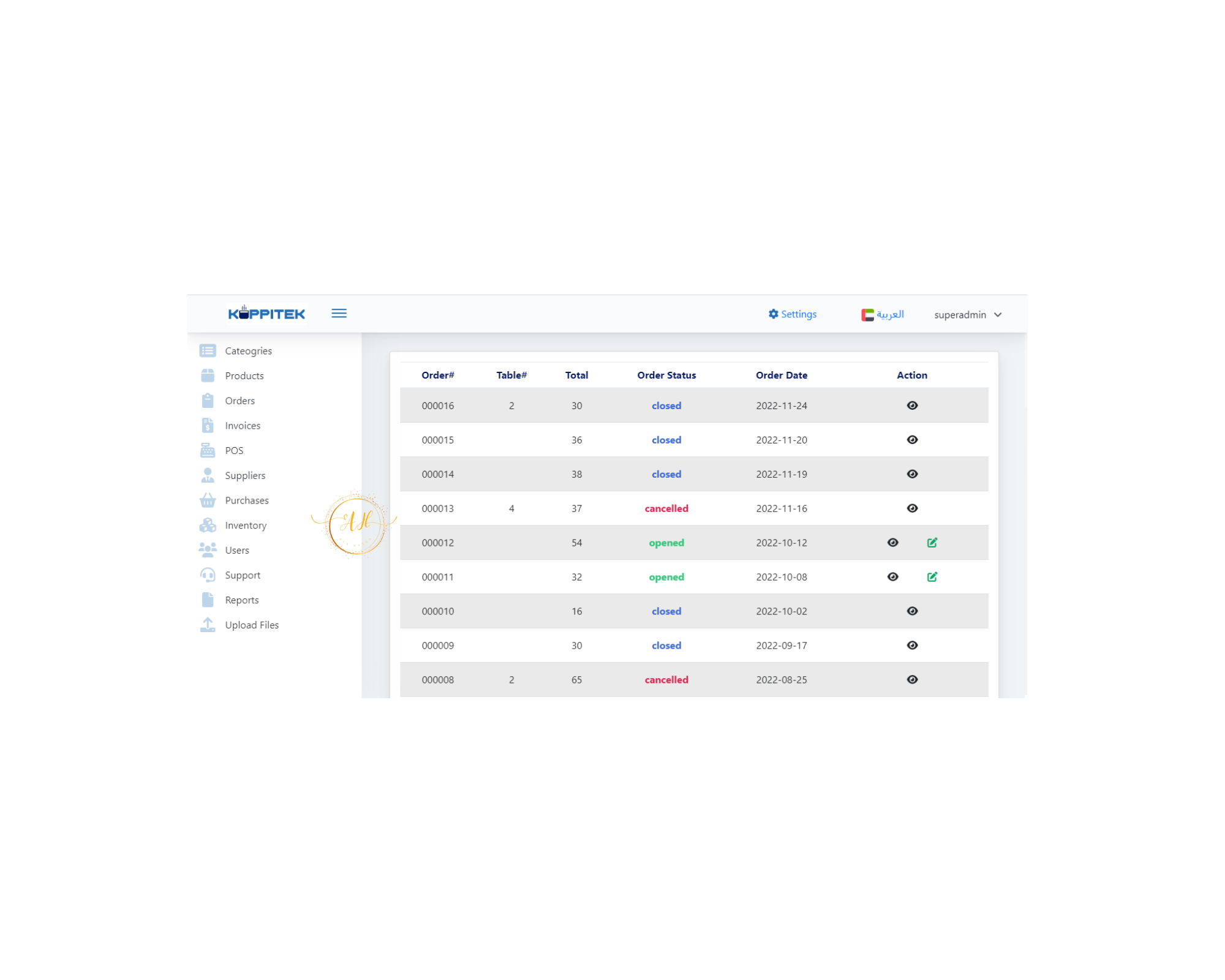The image size is (1225, 980).
Task: Click the Action column header
Action: click(912, 375)
